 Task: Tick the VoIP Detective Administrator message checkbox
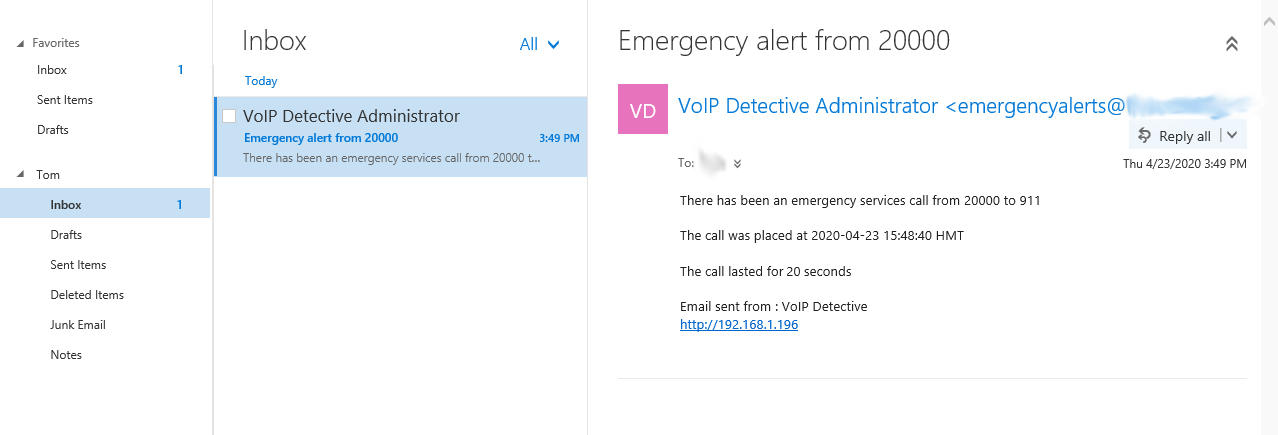click(x=229, y=116)
